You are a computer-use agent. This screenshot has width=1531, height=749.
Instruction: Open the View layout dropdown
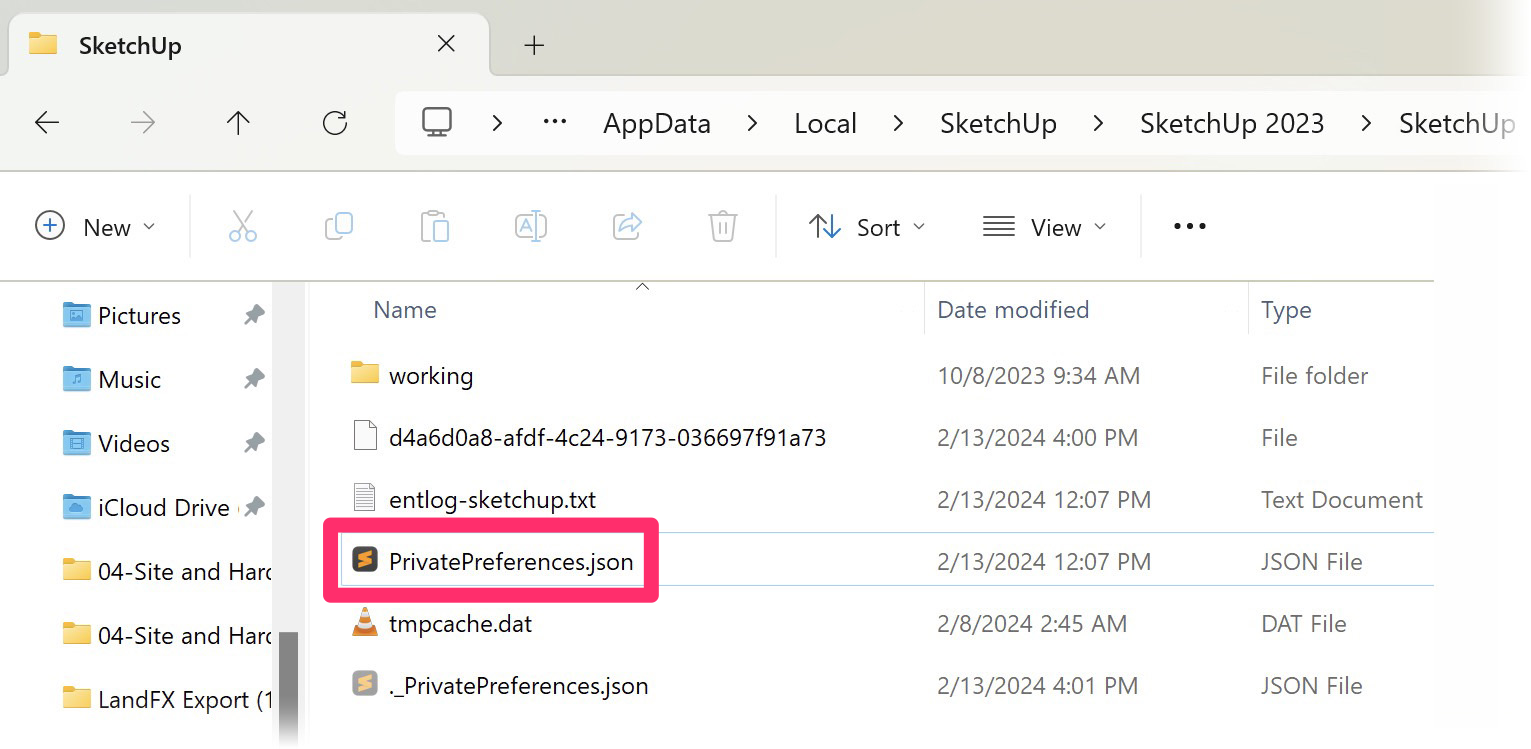[1044, 227]
